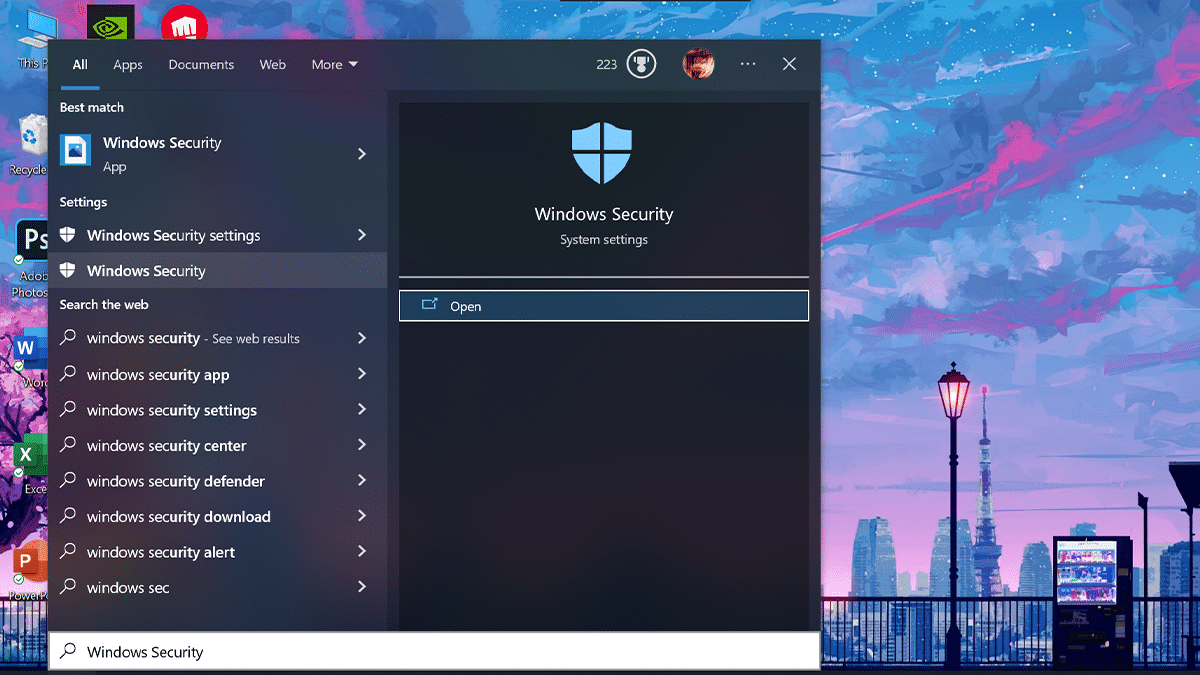The height and width of the screenshot is (675, 1200).
Task: Expand arrow for 'windows security download'
Action: (x=362, y=516)
